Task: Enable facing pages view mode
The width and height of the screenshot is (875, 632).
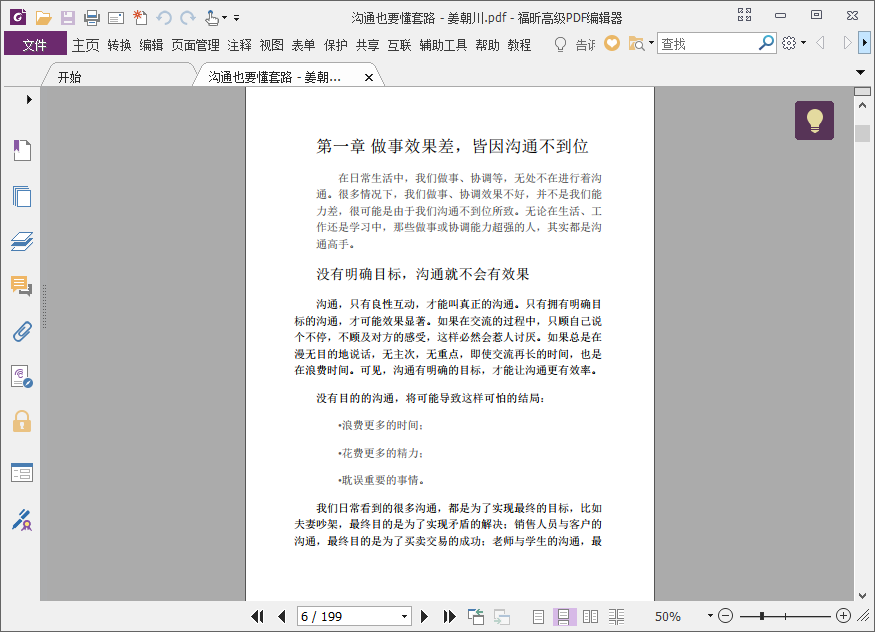Action: pyautogui.click(x=590, y=616)
